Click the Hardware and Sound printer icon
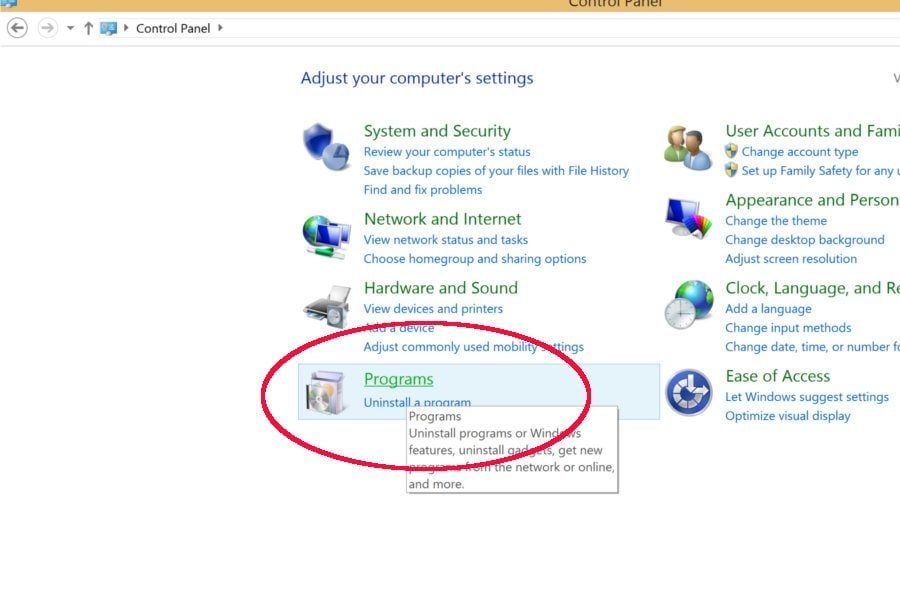This screenshot has height=600, width=900. (x=327, y=307)
